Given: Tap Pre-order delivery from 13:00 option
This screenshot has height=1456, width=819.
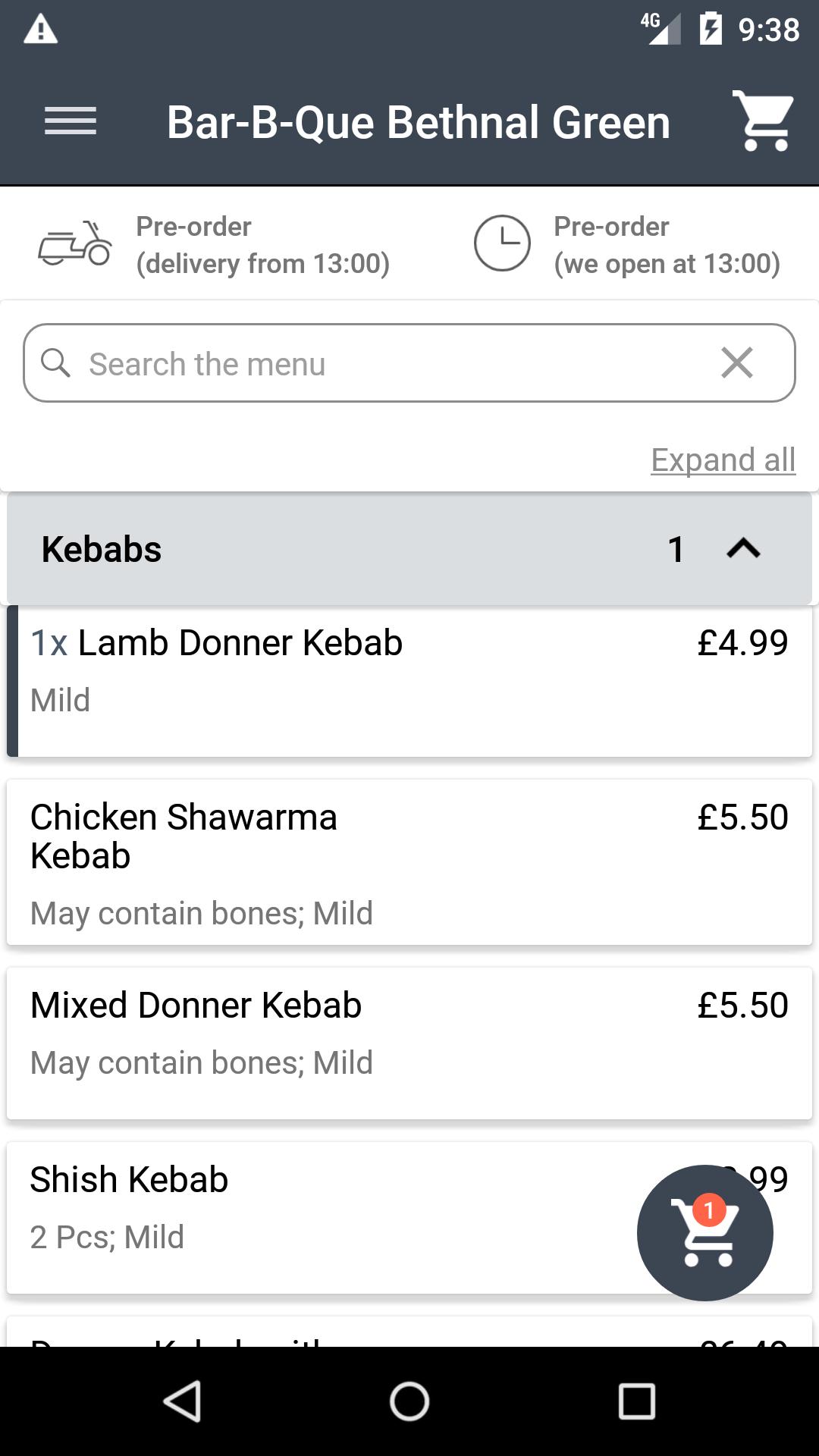Looking at the screenshot, I should pyautogui.click(x=262, y=244).
